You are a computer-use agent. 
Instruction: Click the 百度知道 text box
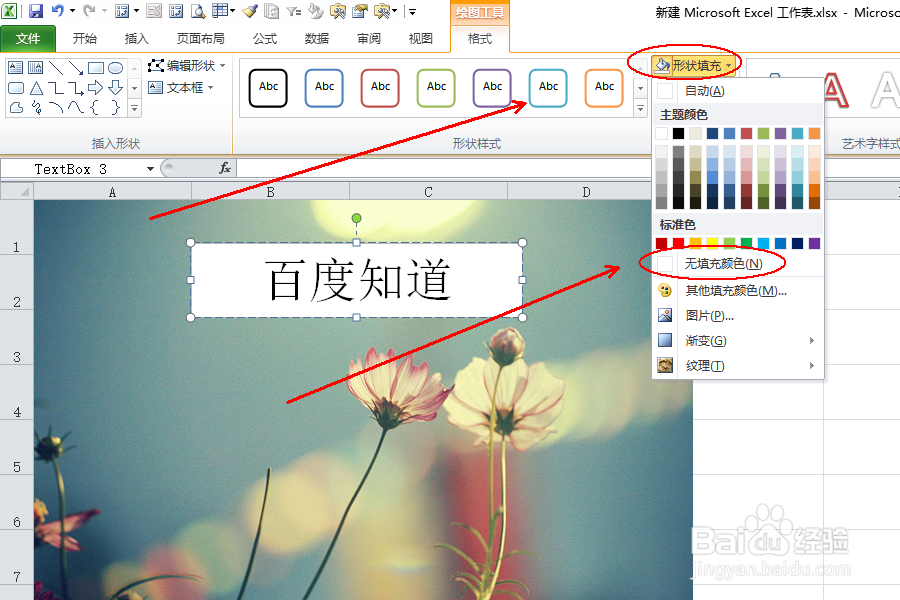(356, 280)
